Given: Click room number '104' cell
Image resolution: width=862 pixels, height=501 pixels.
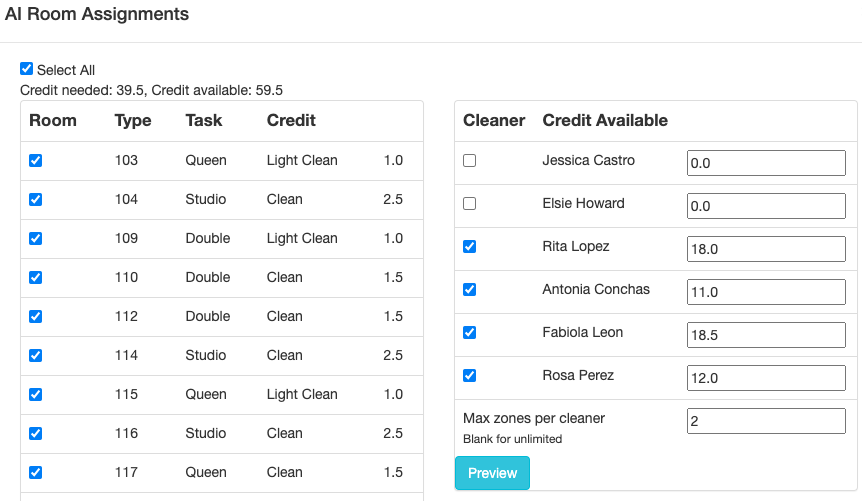Looking at the screenshot, I should (x=126, y=200).
